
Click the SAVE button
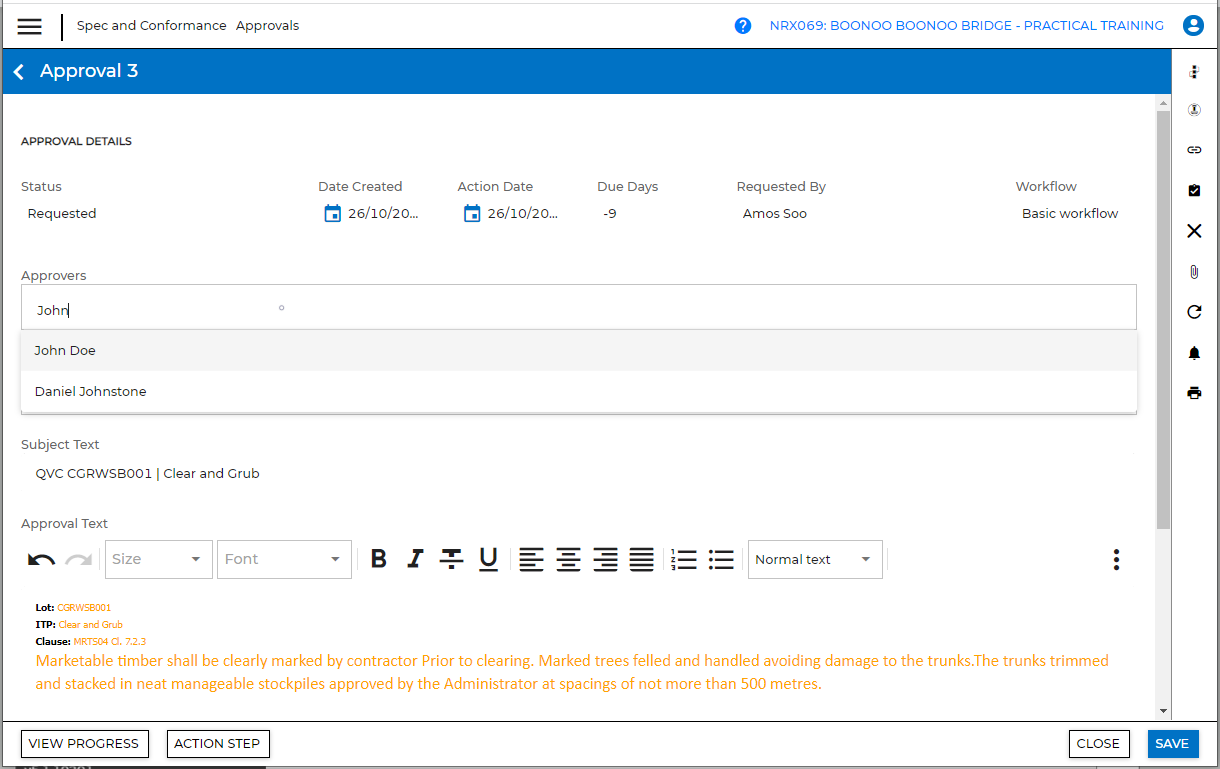[x=1172, y=744]
